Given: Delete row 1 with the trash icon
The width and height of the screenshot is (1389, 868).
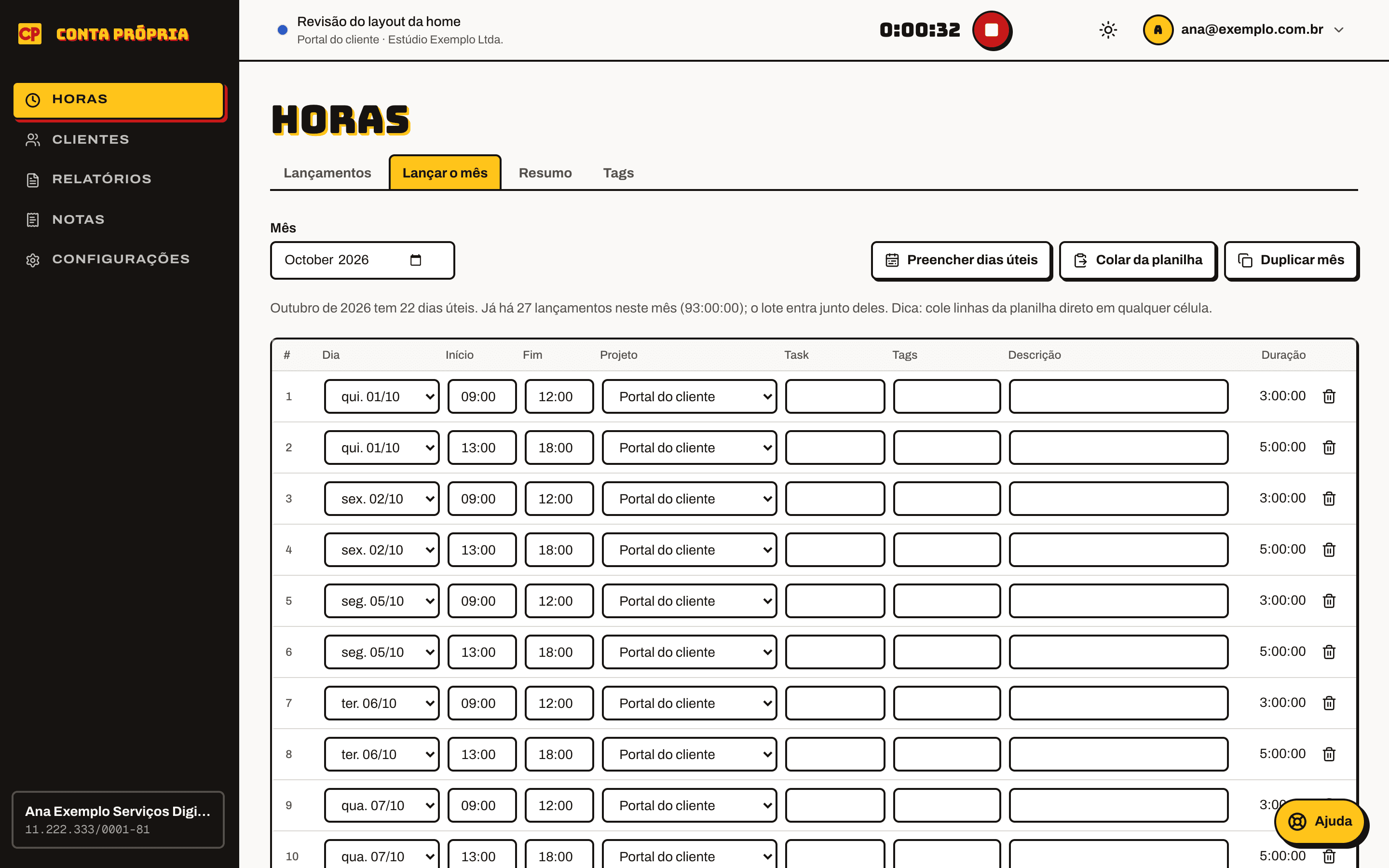Looking at the screenshot, I should pos(1329,396).
